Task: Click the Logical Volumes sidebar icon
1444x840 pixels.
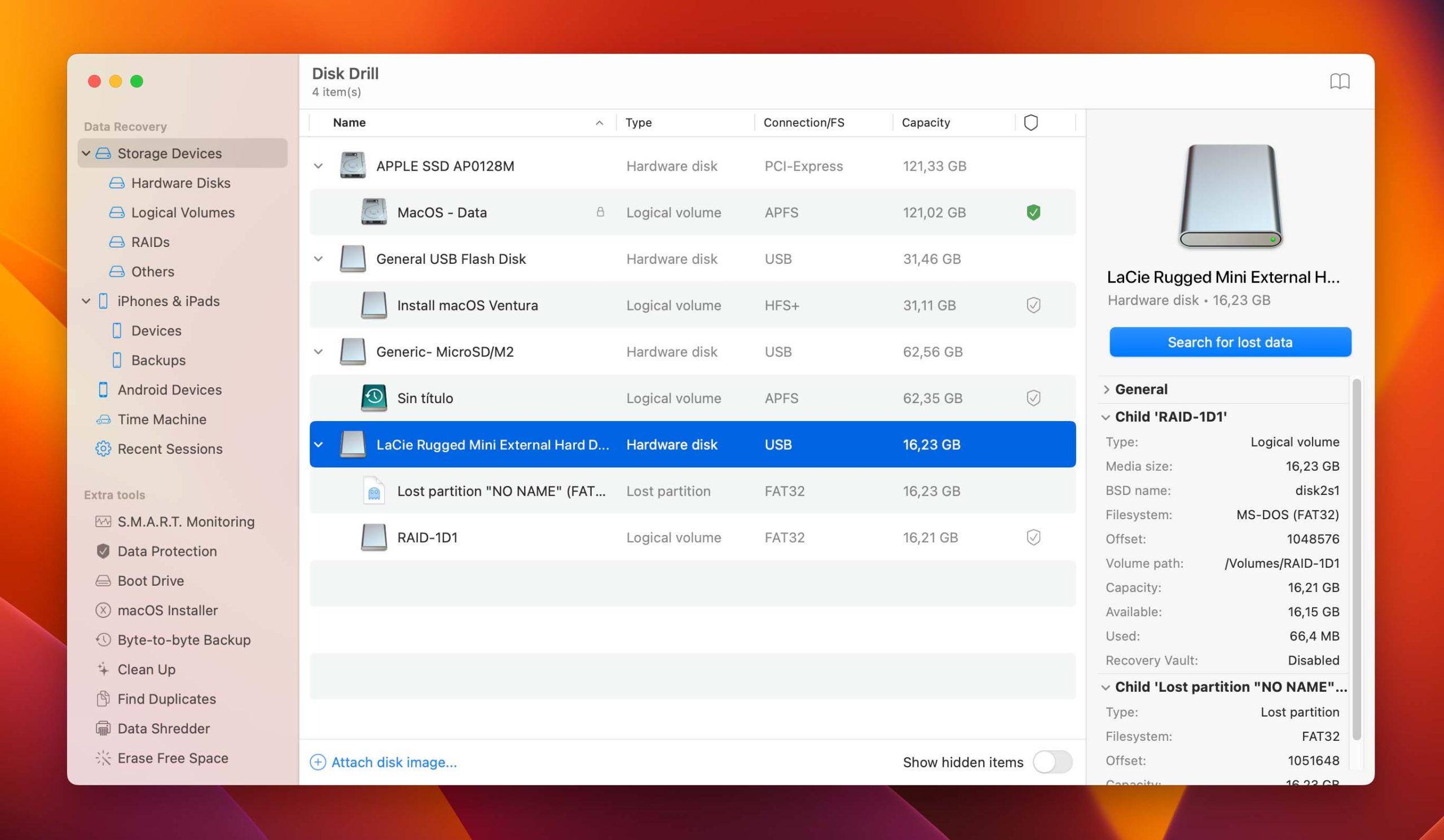Action: 117,213
